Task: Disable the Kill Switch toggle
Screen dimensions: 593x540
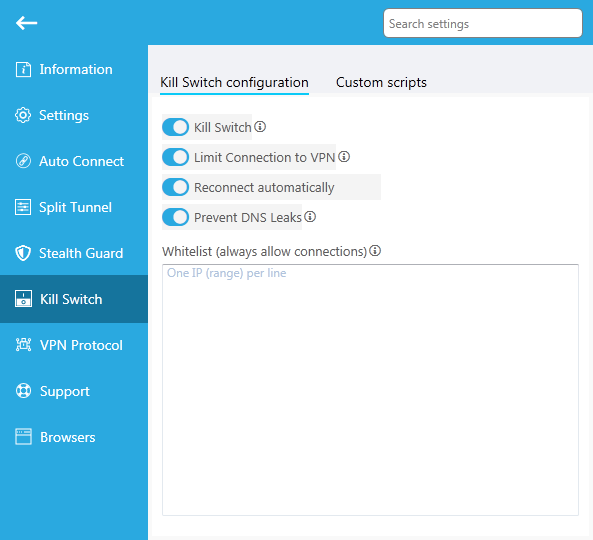Action: pos(175,127)
